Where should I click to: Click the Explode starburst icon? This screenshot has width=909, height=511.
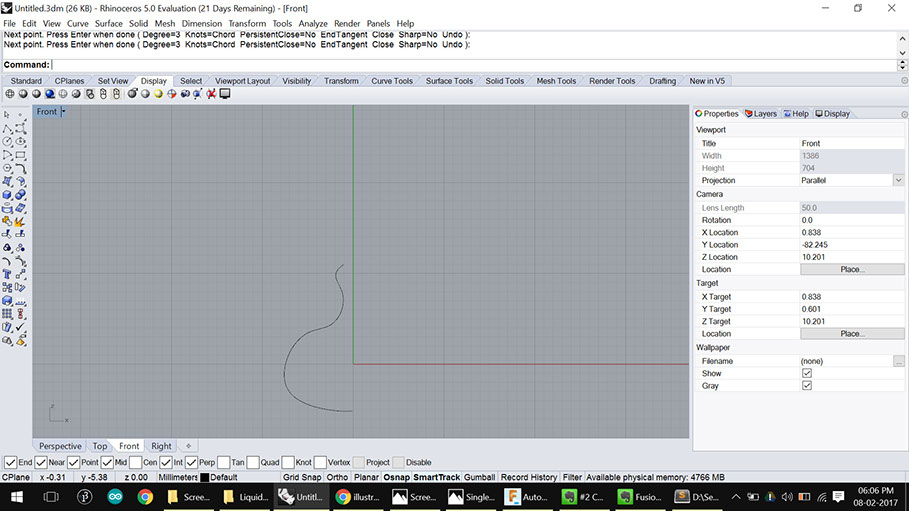[x=20, y=222]
